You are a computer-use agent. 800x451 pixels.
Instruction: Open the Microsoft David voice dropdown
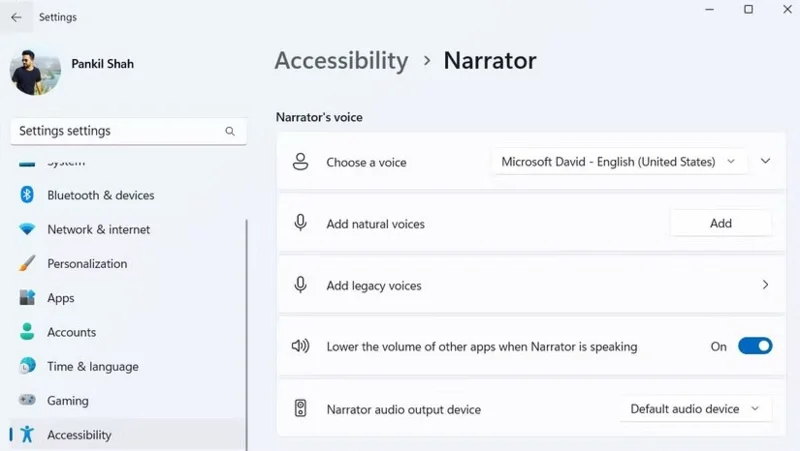click(x=619, y=162)
